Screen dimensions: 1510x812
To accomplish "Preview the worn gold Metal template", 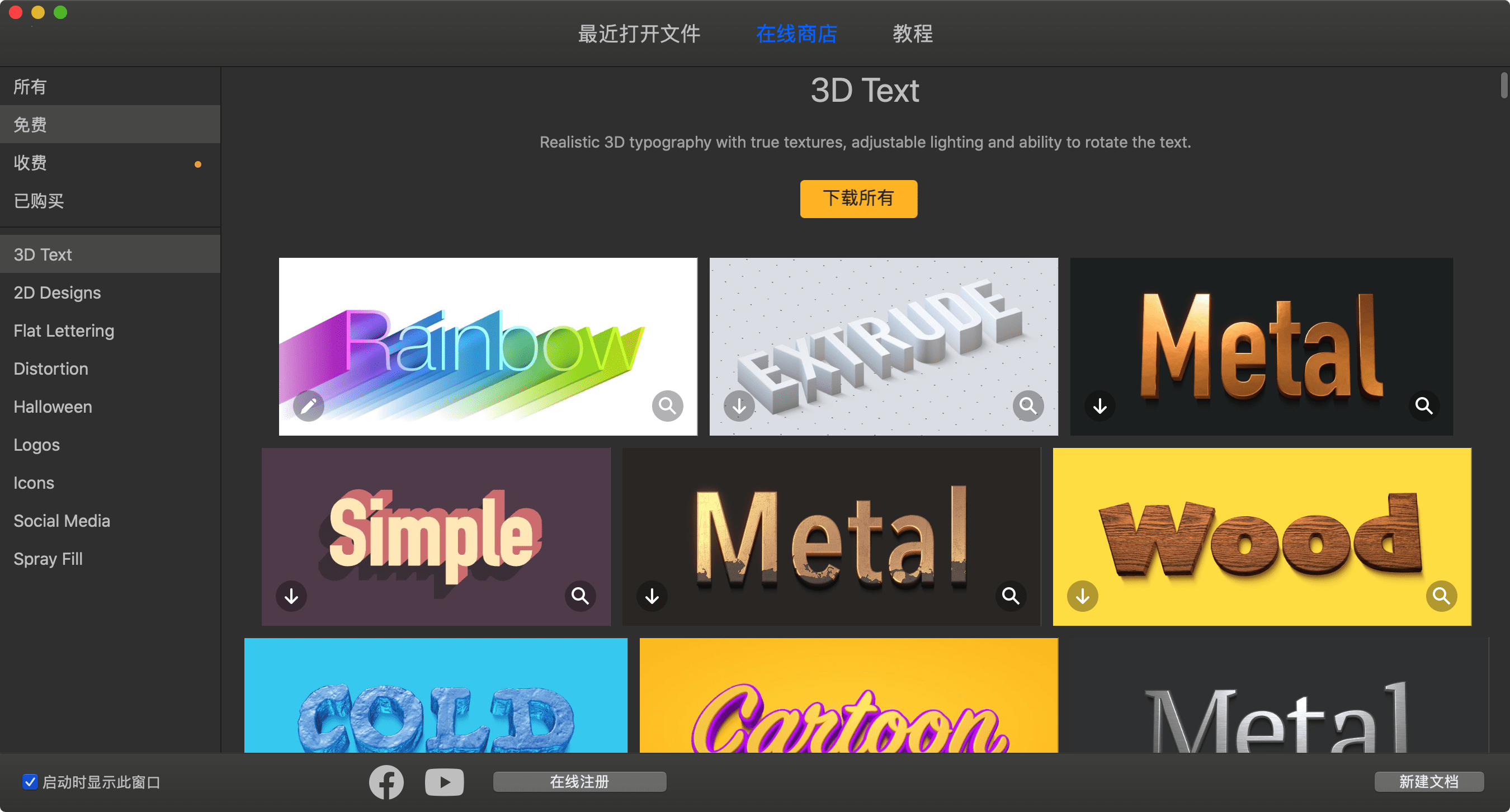I will point(1011,596).
